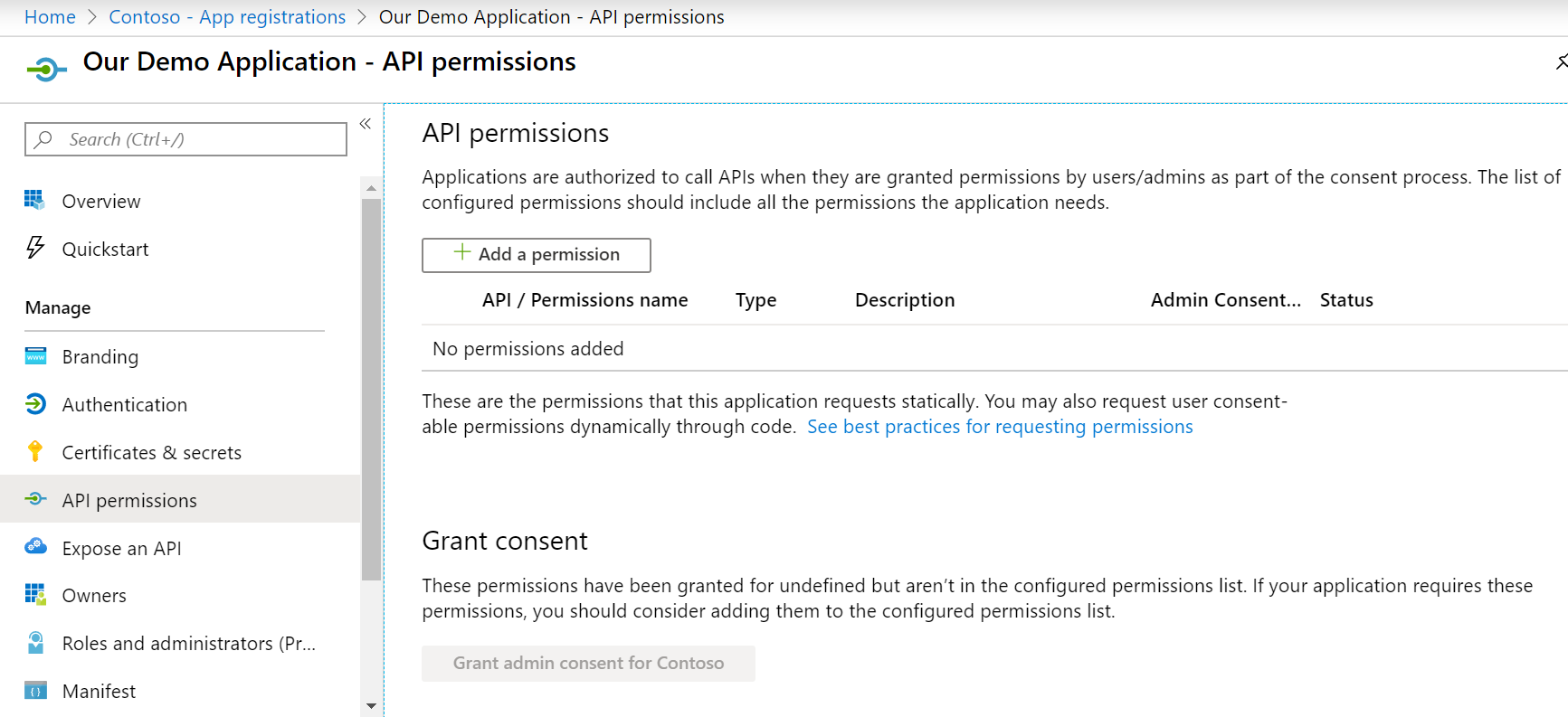Click the Roles and administrators icon
1568x717 pixels.
[35, 643]
